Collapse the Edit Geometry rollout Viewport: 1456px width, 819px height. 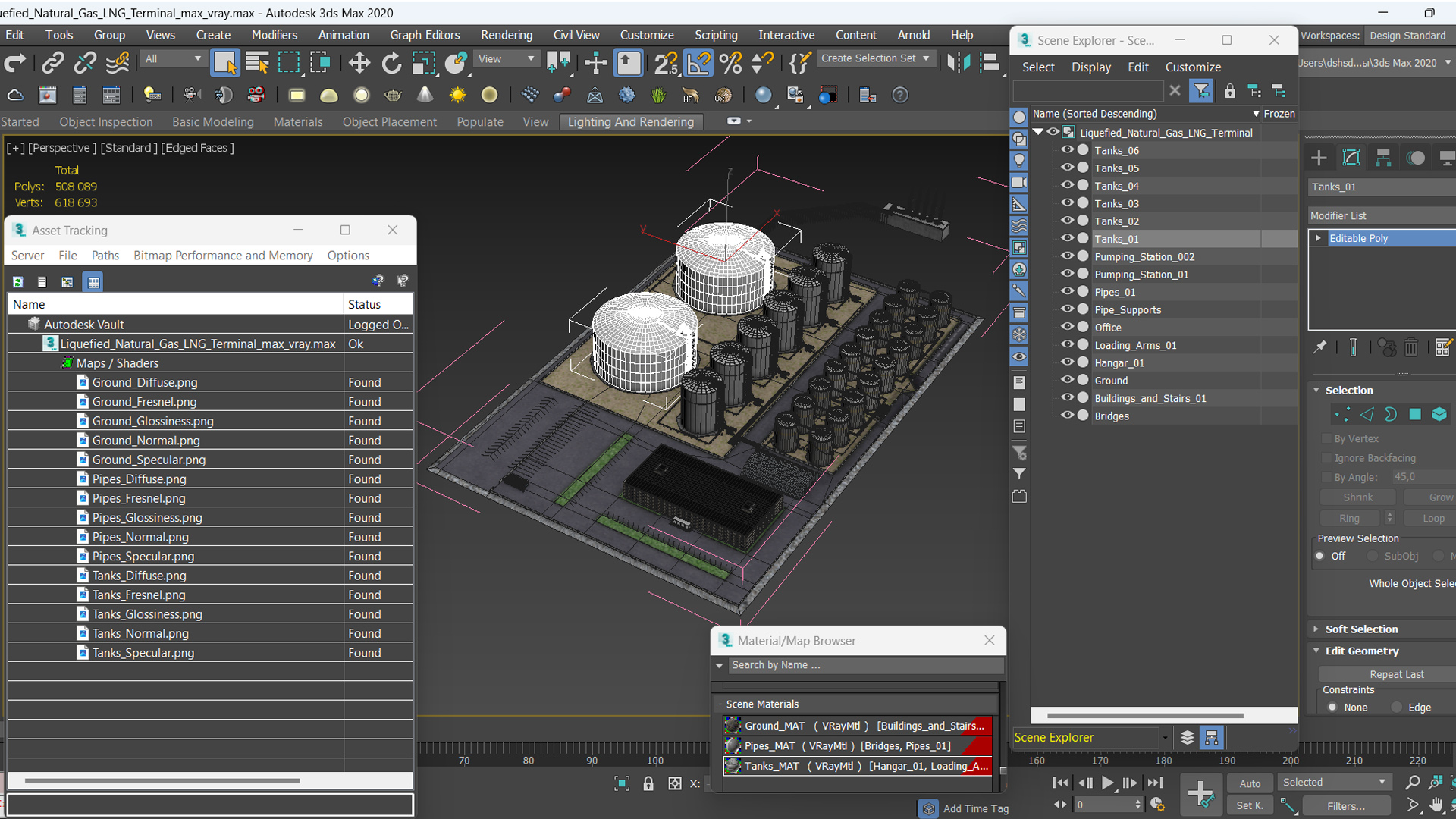click(1361, 651)
